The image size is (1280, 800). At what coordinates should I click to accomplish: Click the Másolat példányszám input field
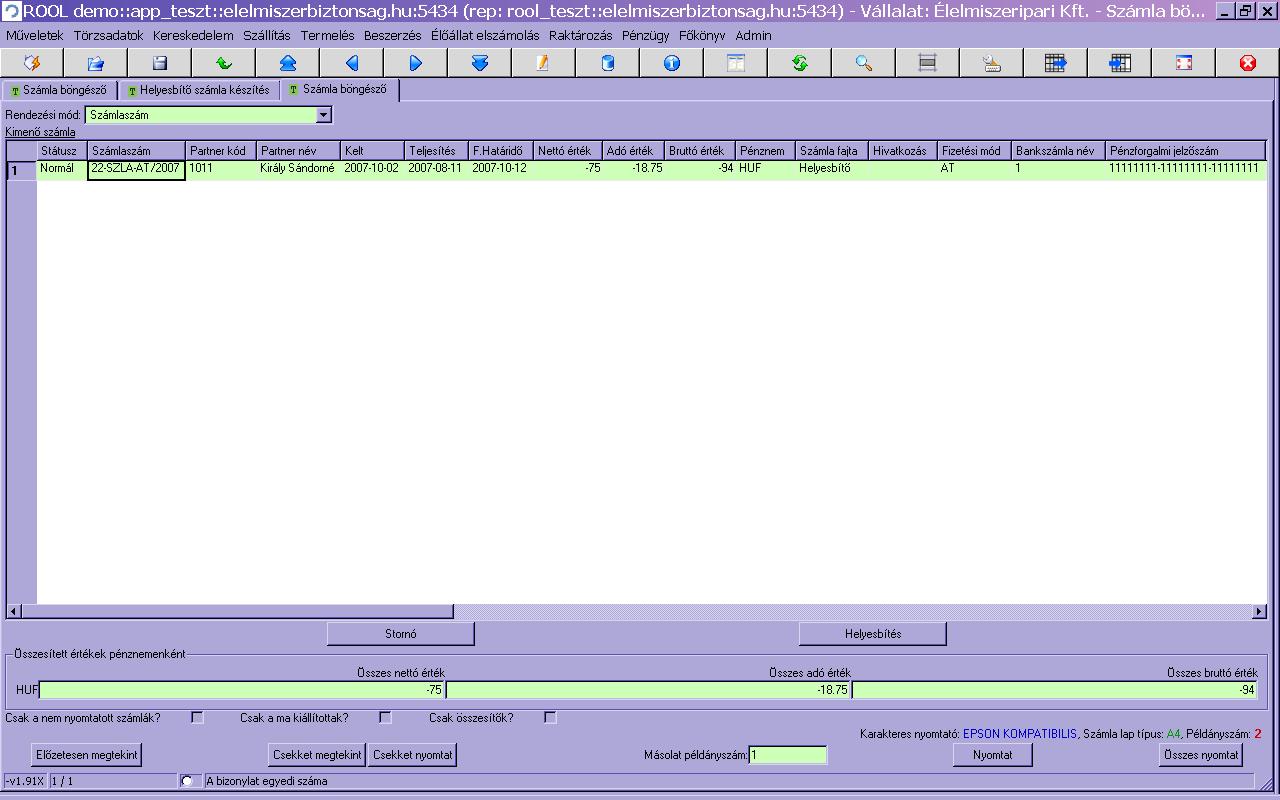click(788, 755)
